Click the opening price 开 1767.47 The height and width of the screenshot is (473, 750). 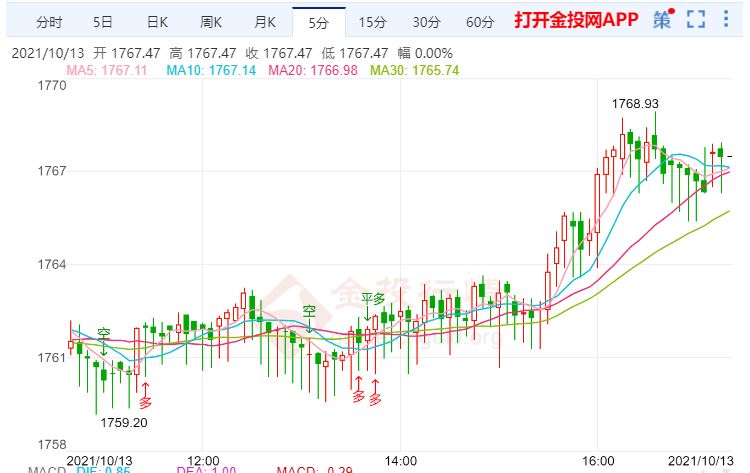click(x=126, y=53)
